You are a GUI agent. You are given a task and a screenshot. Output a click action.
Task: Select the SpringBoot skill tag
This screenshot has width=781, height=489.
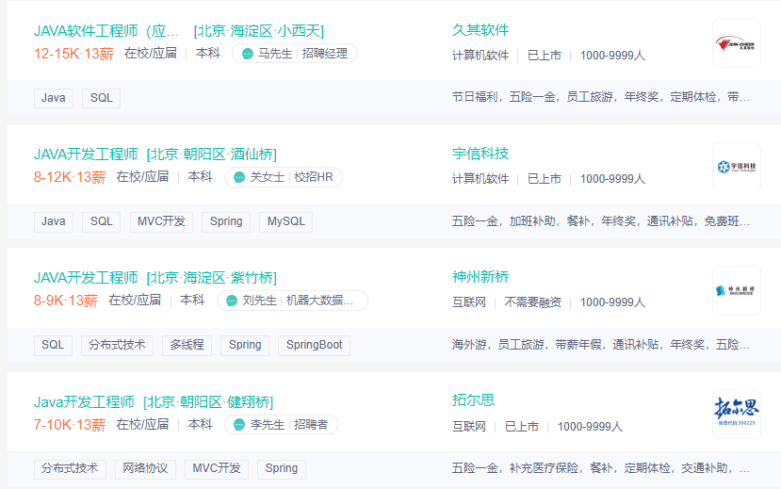tap(314, 345)
